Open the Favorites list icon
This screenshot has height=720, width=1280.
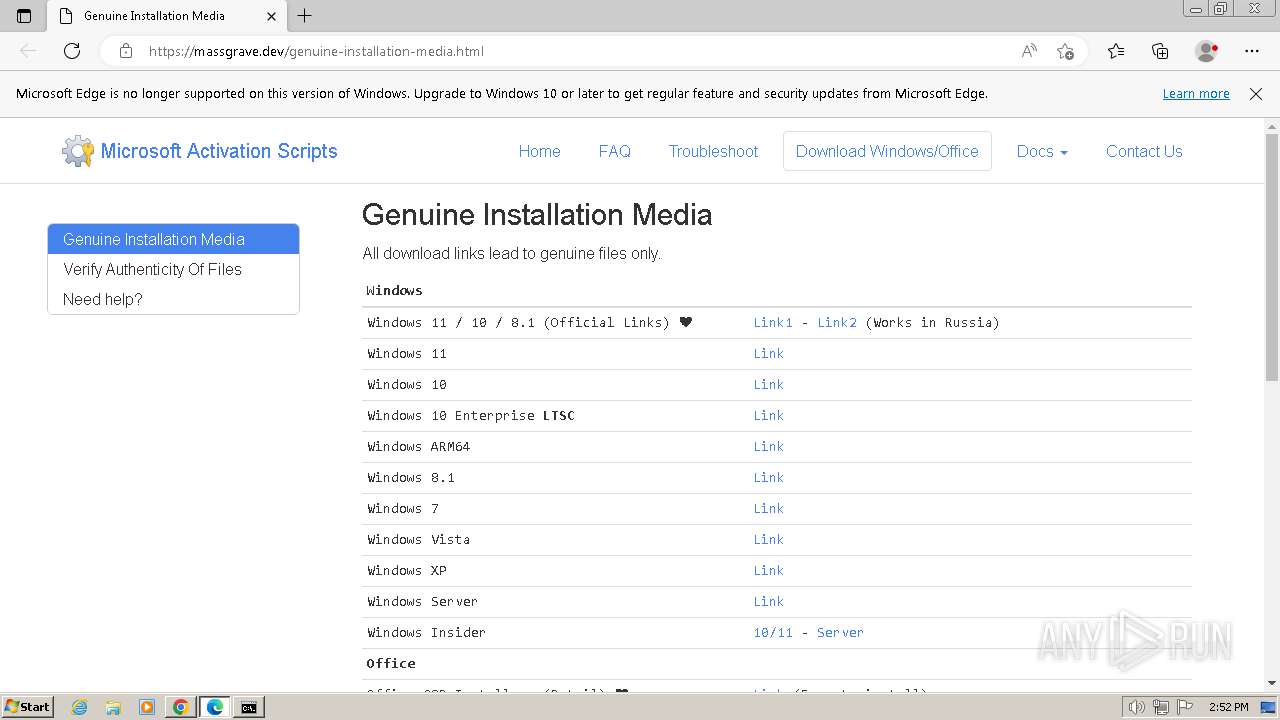click(x=1116, y=51)
